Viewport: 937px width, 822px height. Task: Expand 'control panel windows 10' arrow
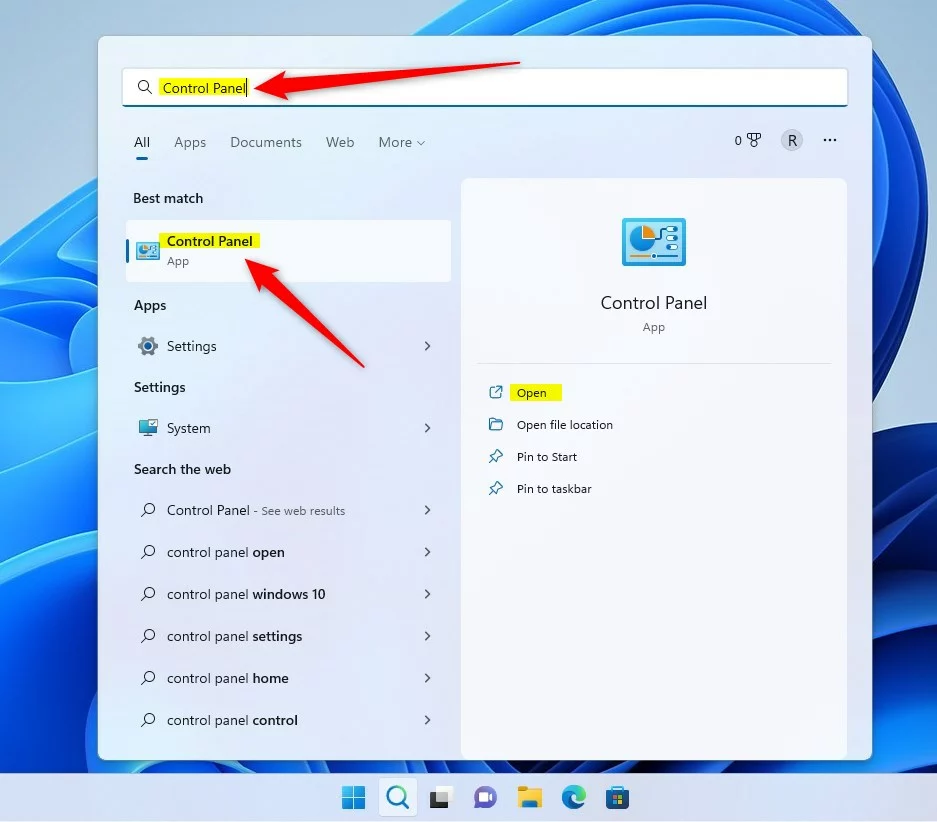tap(427, 594)
